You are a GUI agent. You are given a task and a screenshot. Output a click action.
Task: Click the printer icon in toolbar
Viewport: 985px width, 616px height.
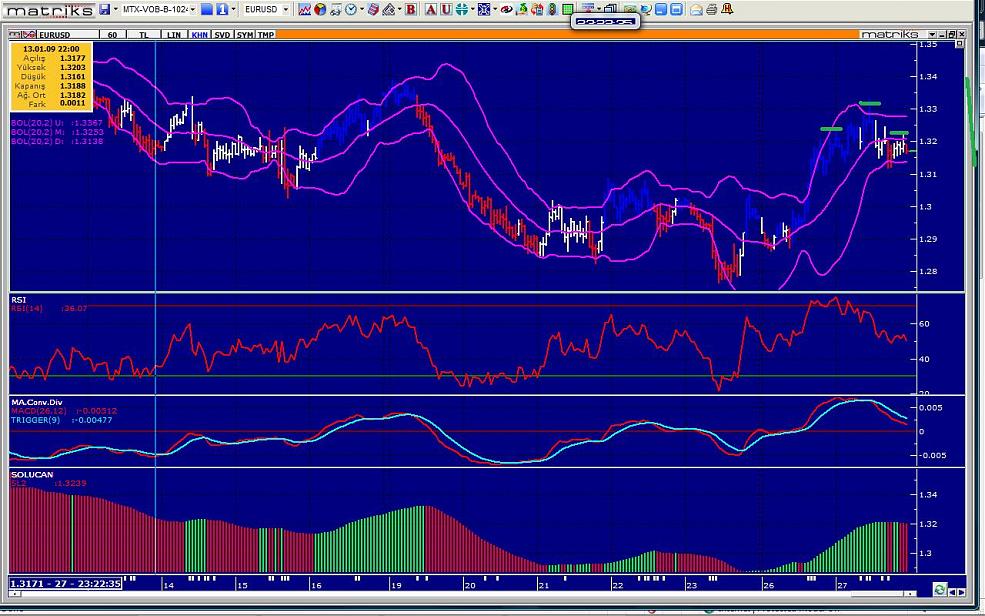[711, 10]
